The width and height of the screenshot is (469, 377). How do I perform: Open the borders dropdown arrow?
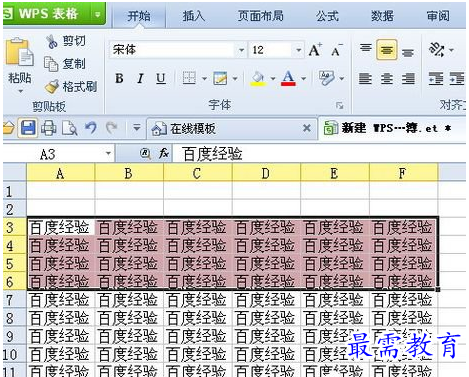coord(204,79)
